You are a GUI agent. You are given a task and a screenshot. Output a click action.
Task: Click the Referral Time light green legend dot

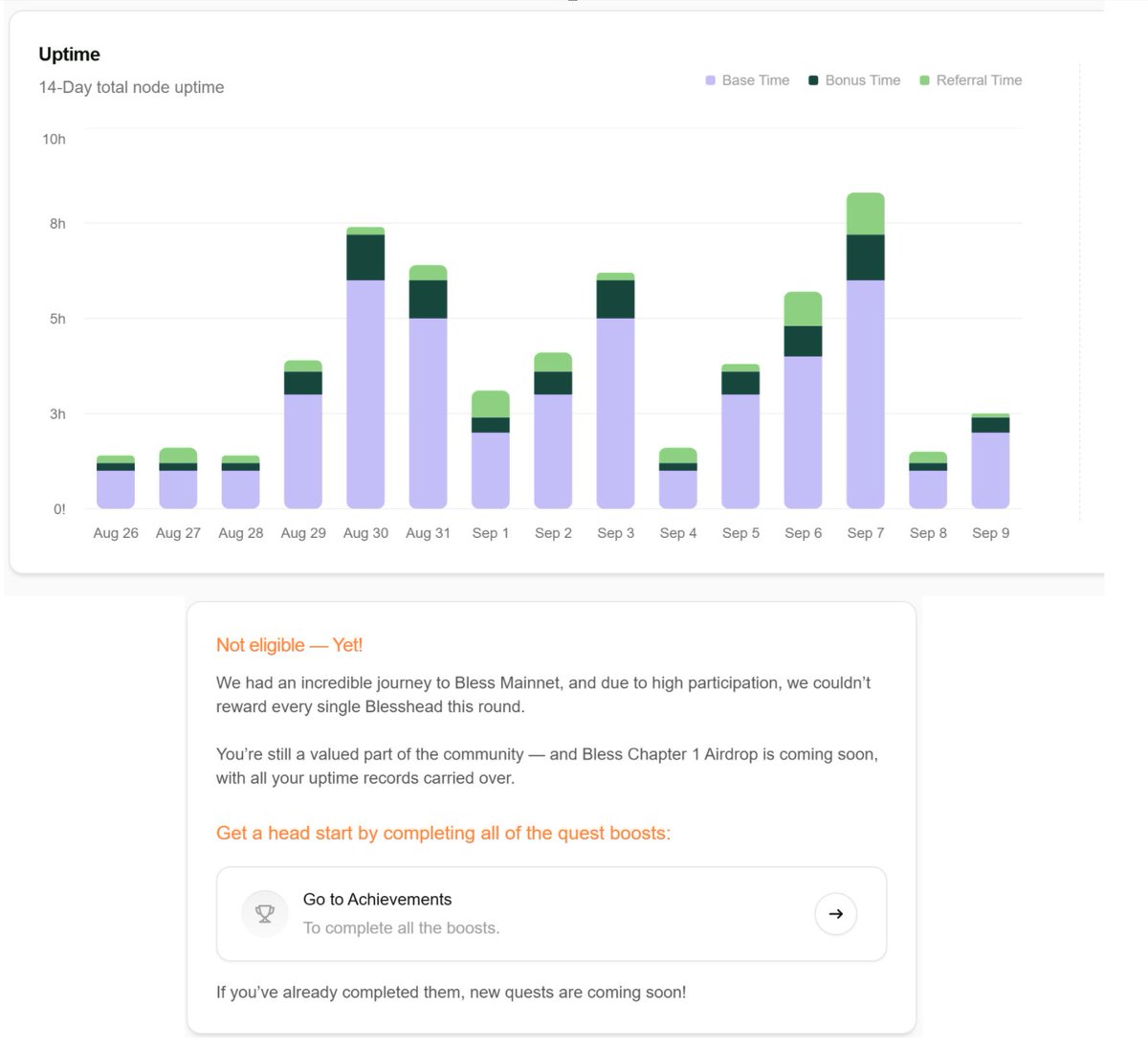tap(924, 80)
